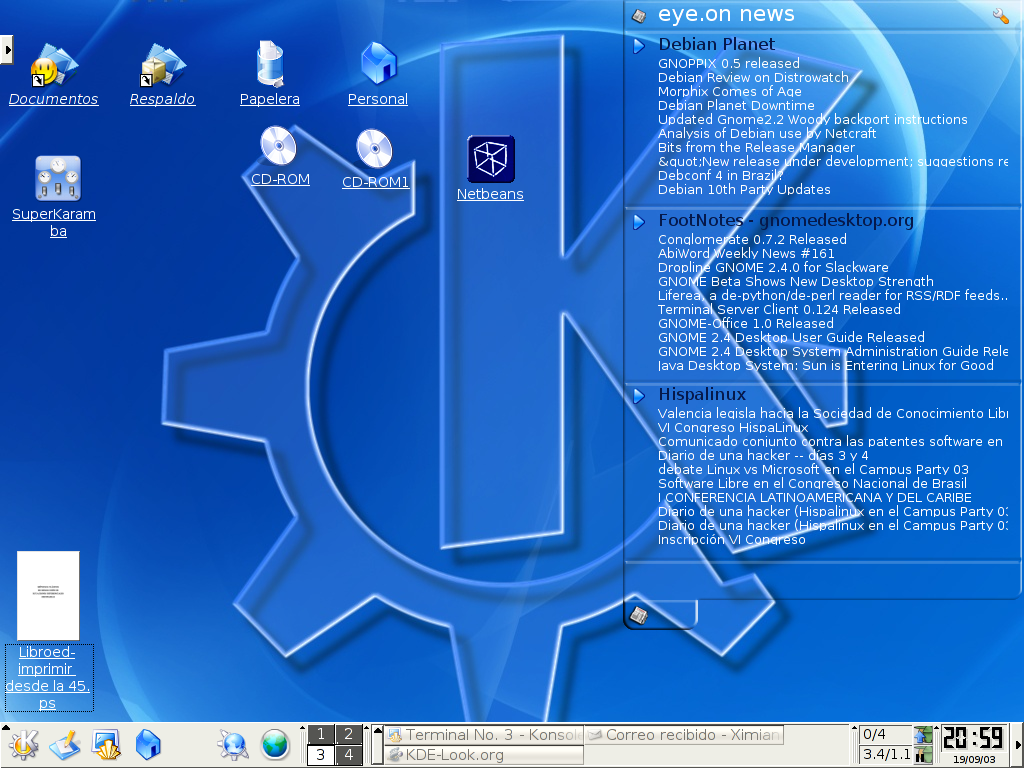Open the Libroed-imprimir PostScript file thumbnail

pos(48,595)
